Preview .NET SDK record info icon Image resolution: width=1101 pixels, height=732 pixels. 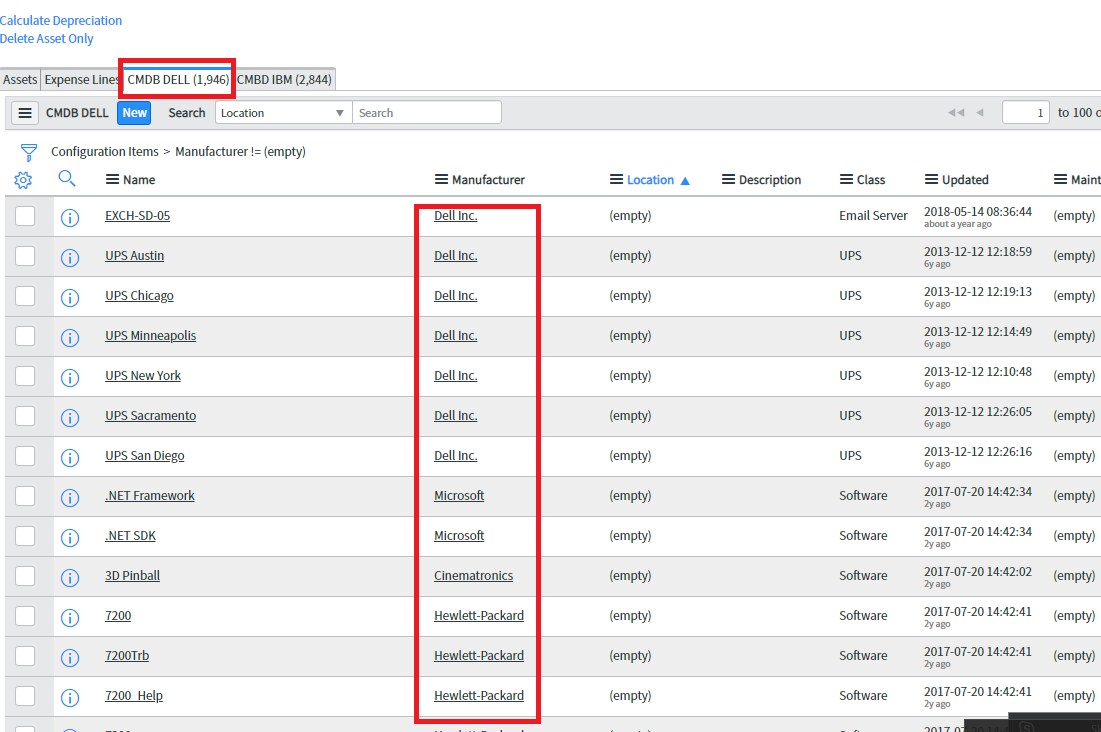[70, 538]
